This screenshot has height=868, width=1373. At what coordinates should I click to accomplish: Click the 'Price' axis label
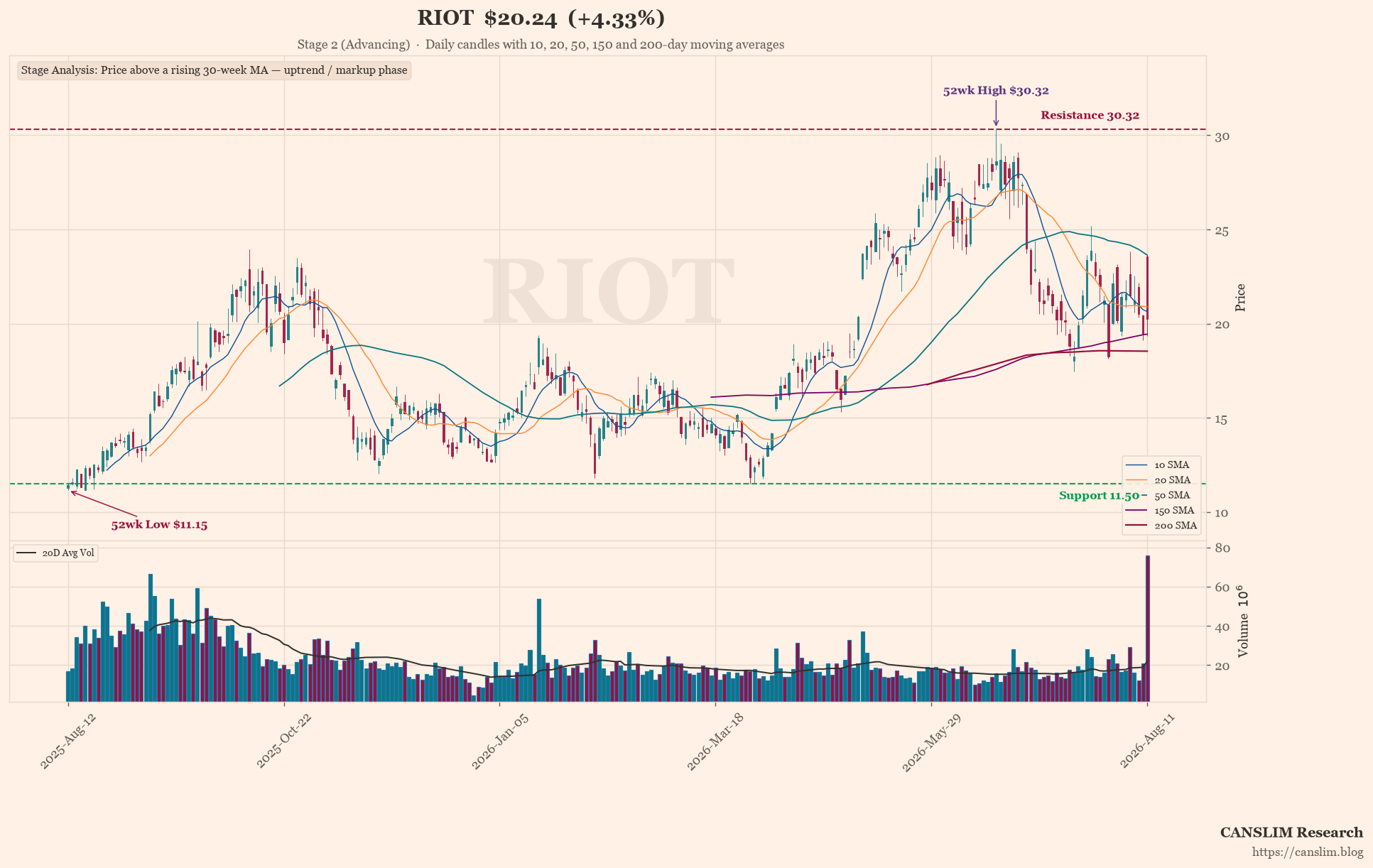[x=1240, y=298]
